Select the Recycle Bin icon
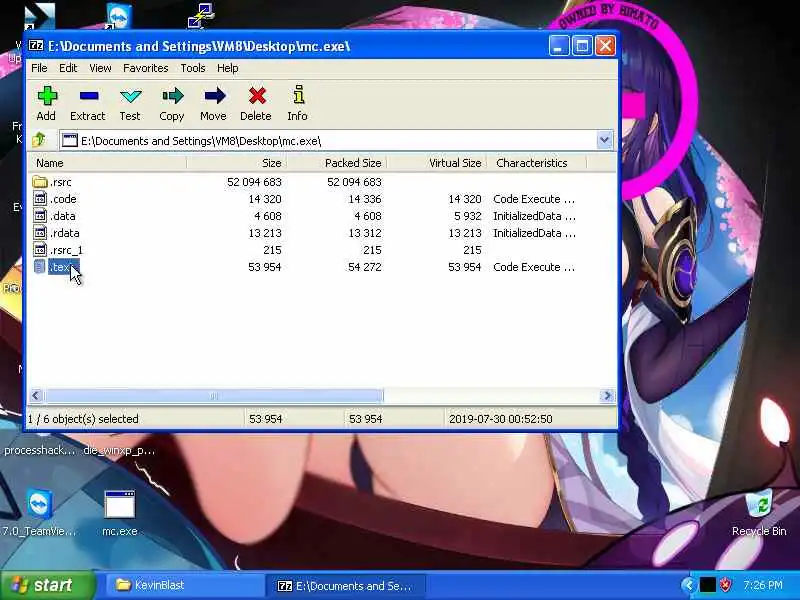Screen dimensions: 800x600 click(759, 504)
